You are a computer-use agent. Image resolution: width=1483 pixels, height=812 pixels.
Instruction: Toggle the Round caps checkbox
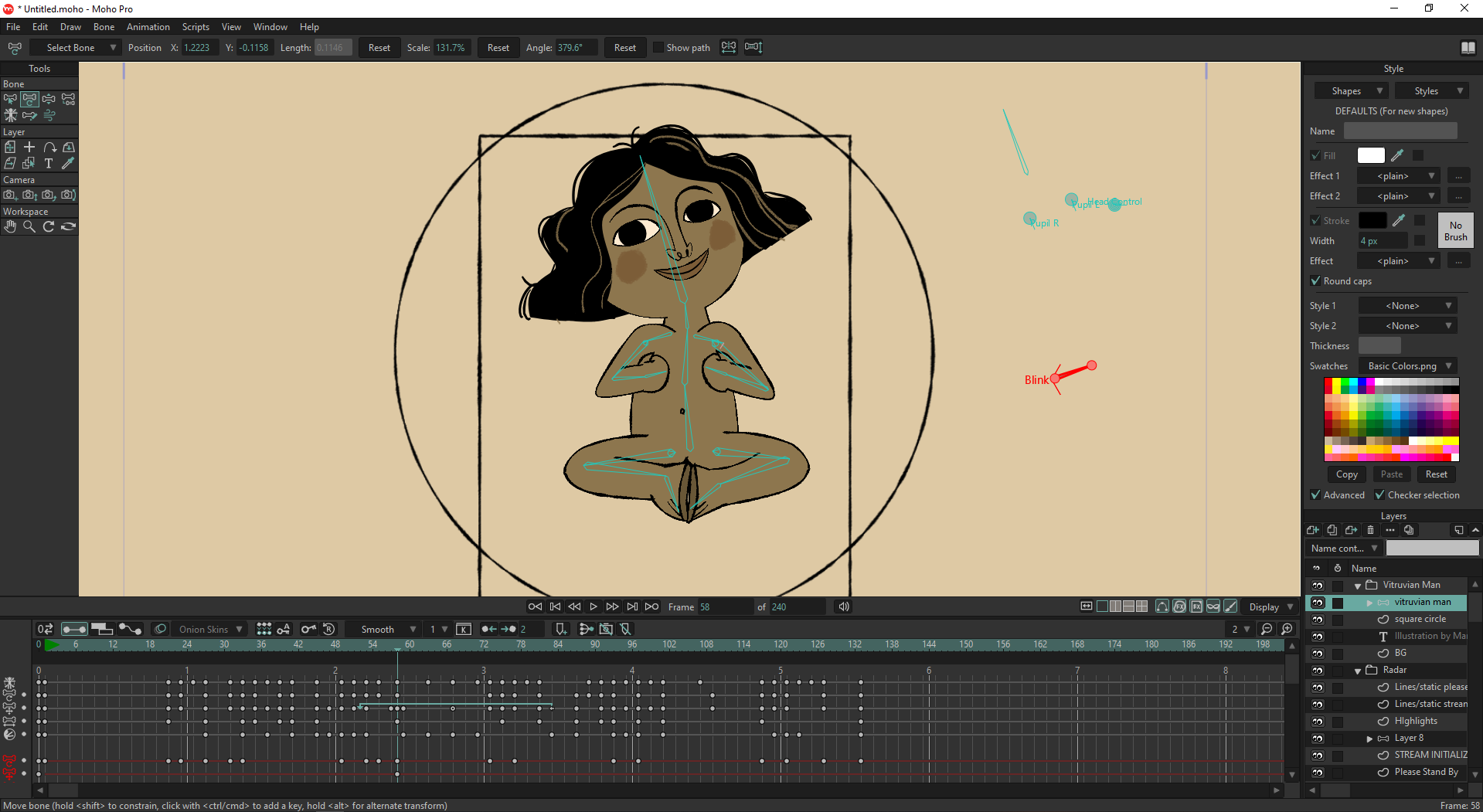(x=1315, y=280)
